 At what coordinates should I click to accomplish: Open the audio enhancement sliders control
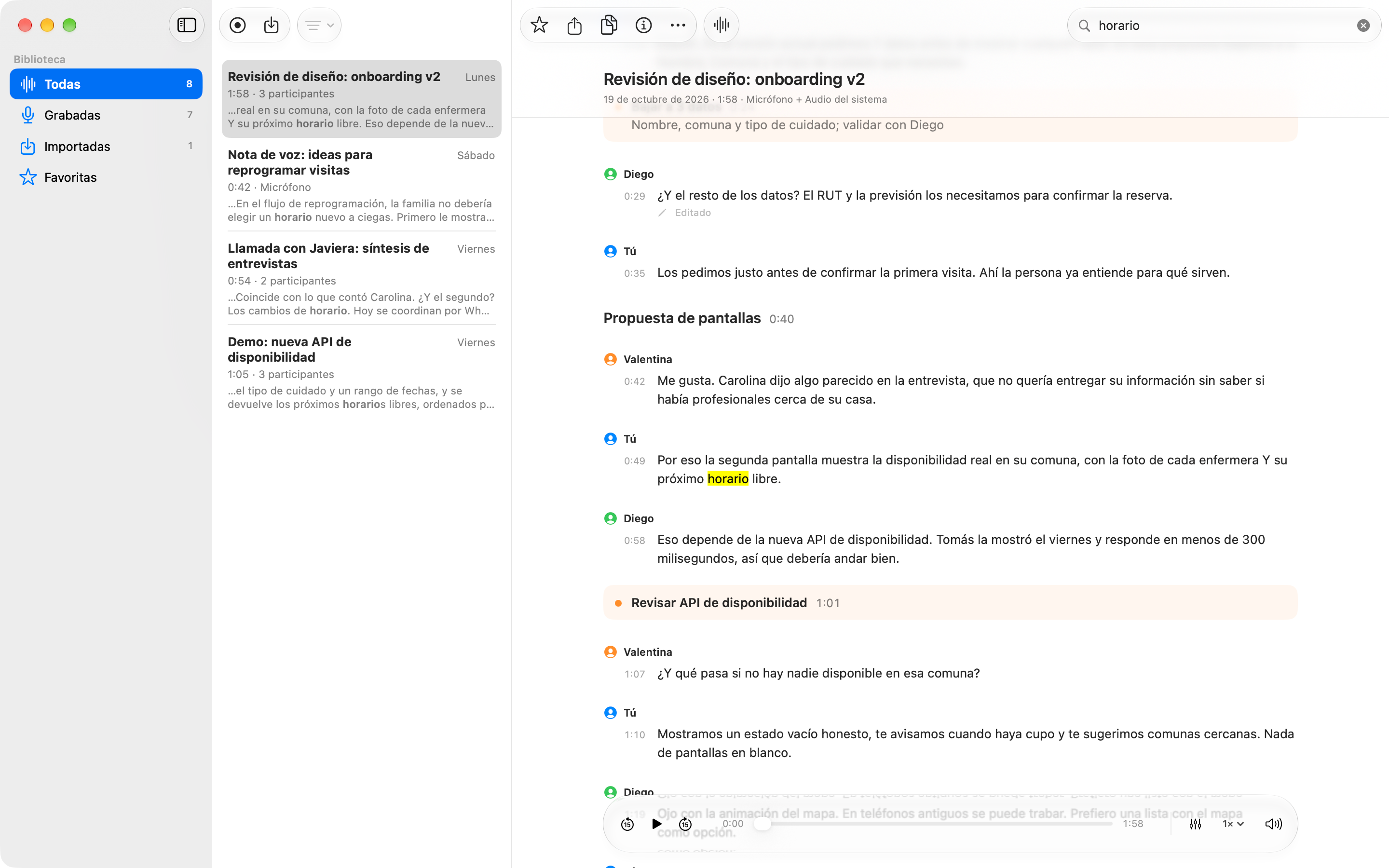1196,825
